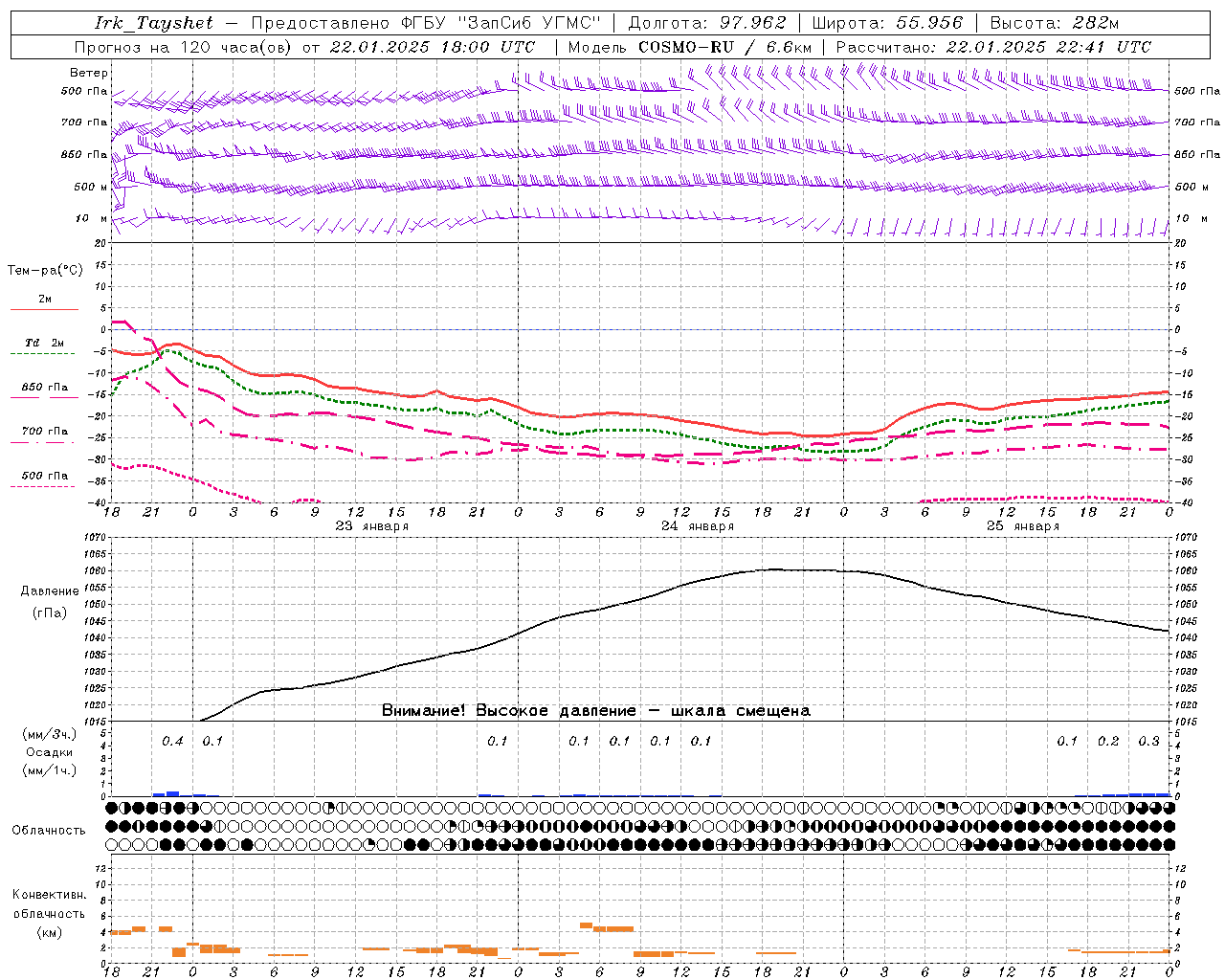Click the "25 января" date label
The width and height of the screenshot is (1225, 980).
(x=1023, y=526)
